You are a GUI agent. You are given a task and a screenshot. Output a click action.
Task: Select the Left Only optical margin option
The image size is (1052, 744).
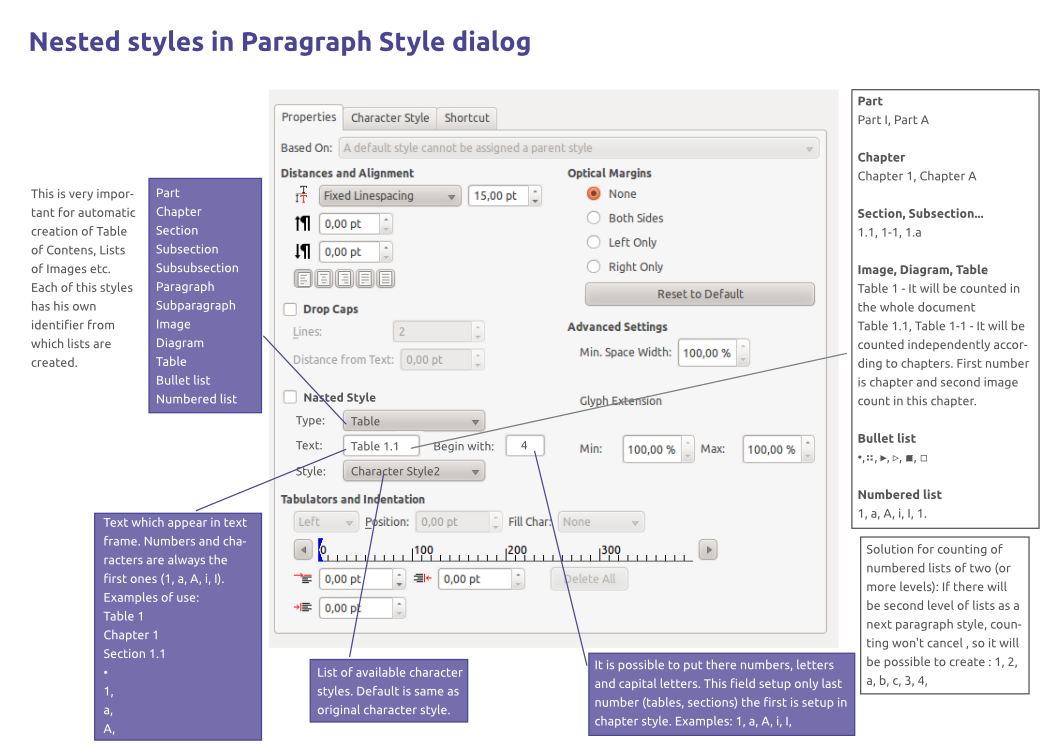[x=594, y=243]
